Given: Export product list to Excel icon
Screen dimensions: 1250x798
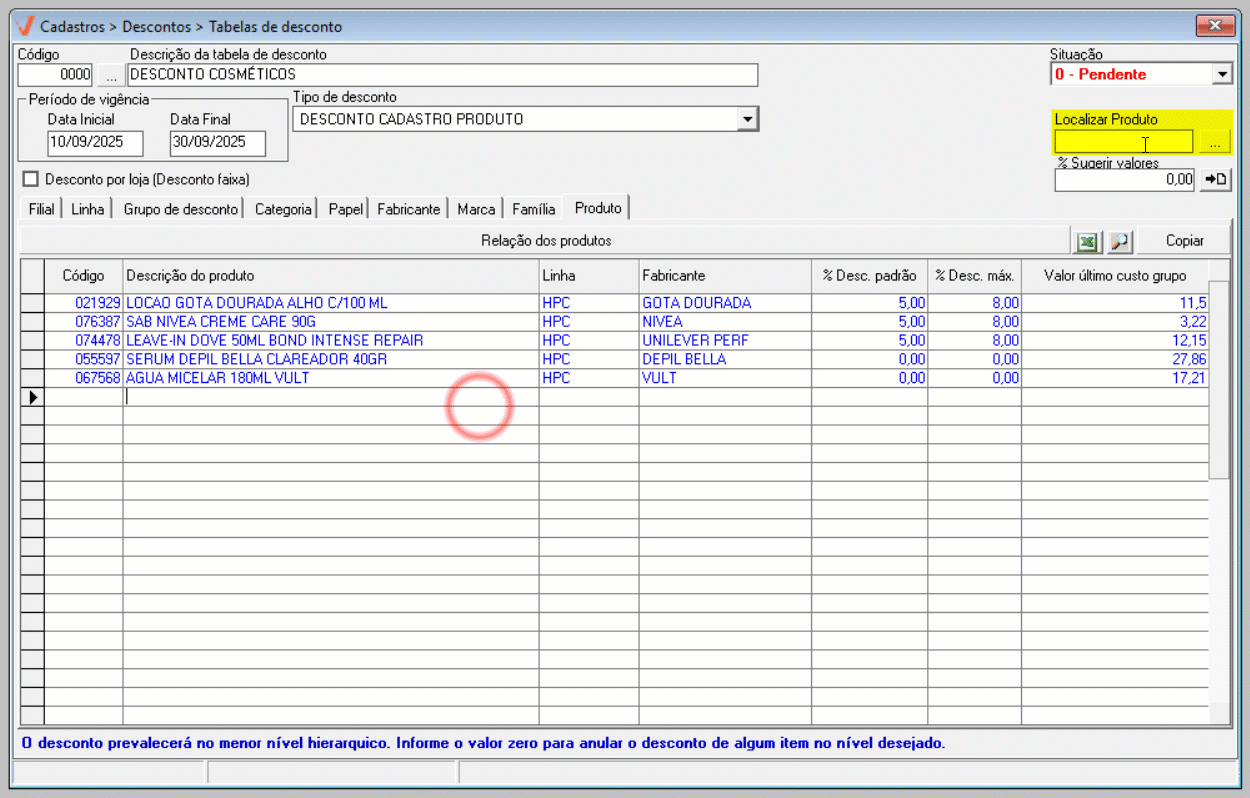Looking at the screenshot, I should [x=1087, y=241].
